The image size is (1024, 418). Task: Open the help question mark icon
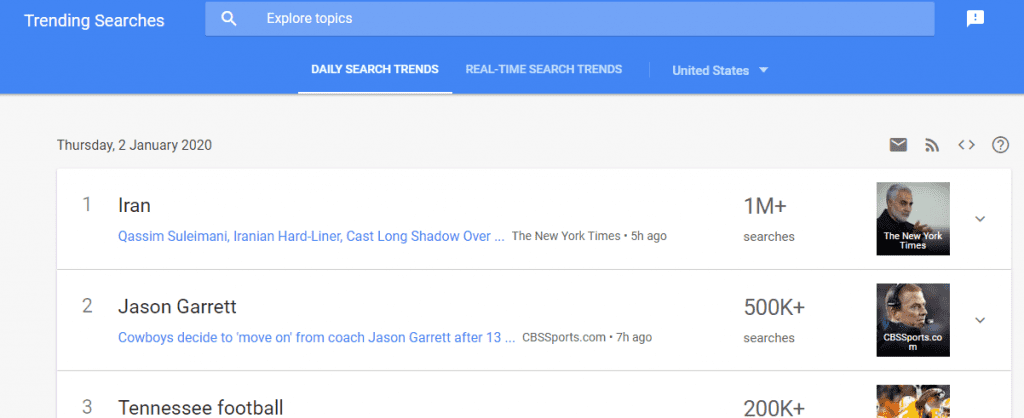pyautogui.click(x=1000, y=145)
